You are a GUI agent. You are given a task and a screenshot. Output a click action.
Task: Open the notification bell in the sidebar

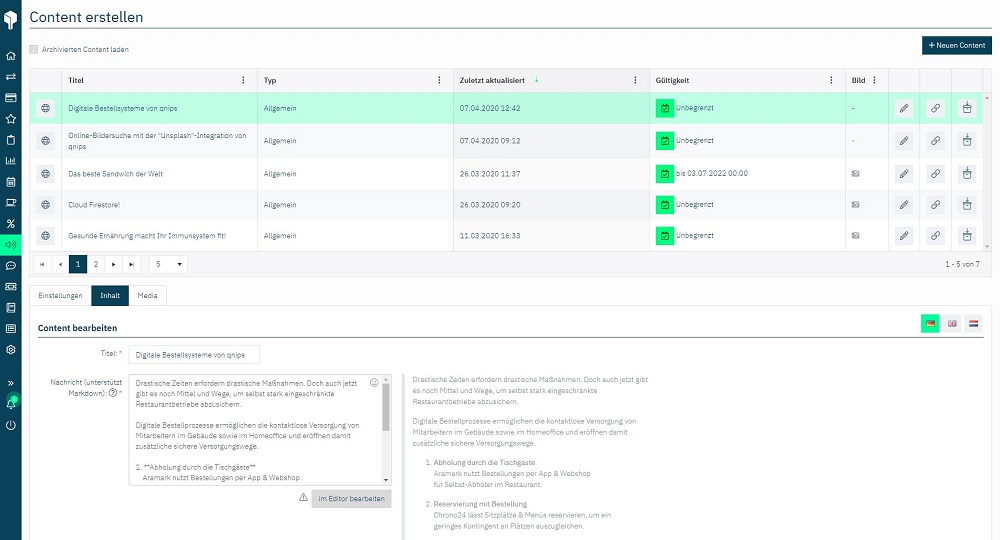[11, 404]
